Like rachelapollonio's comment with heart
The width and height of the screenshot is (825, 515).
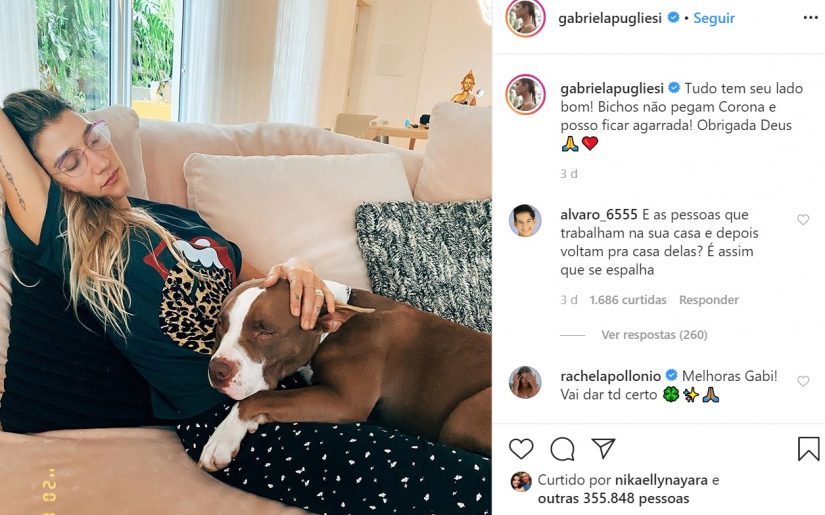click(803, 381)
